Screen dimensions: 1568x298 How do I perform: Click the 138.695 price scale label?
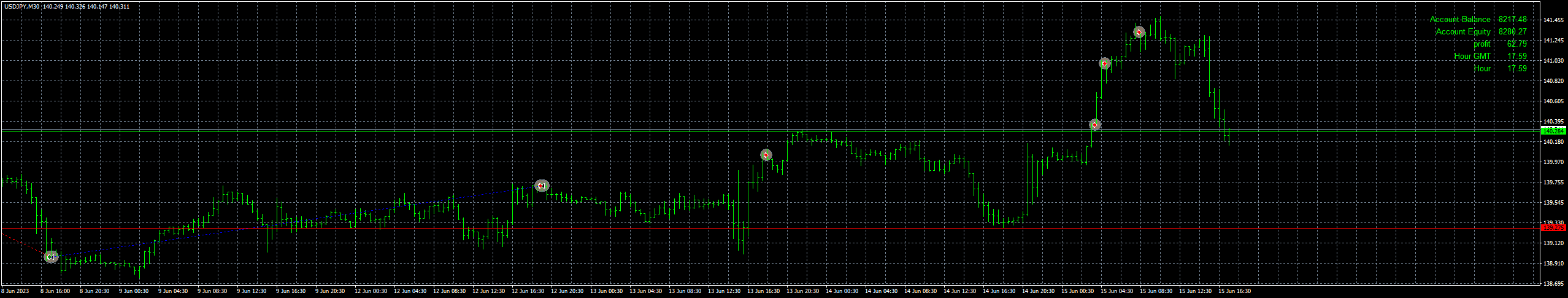[1553, 284]
